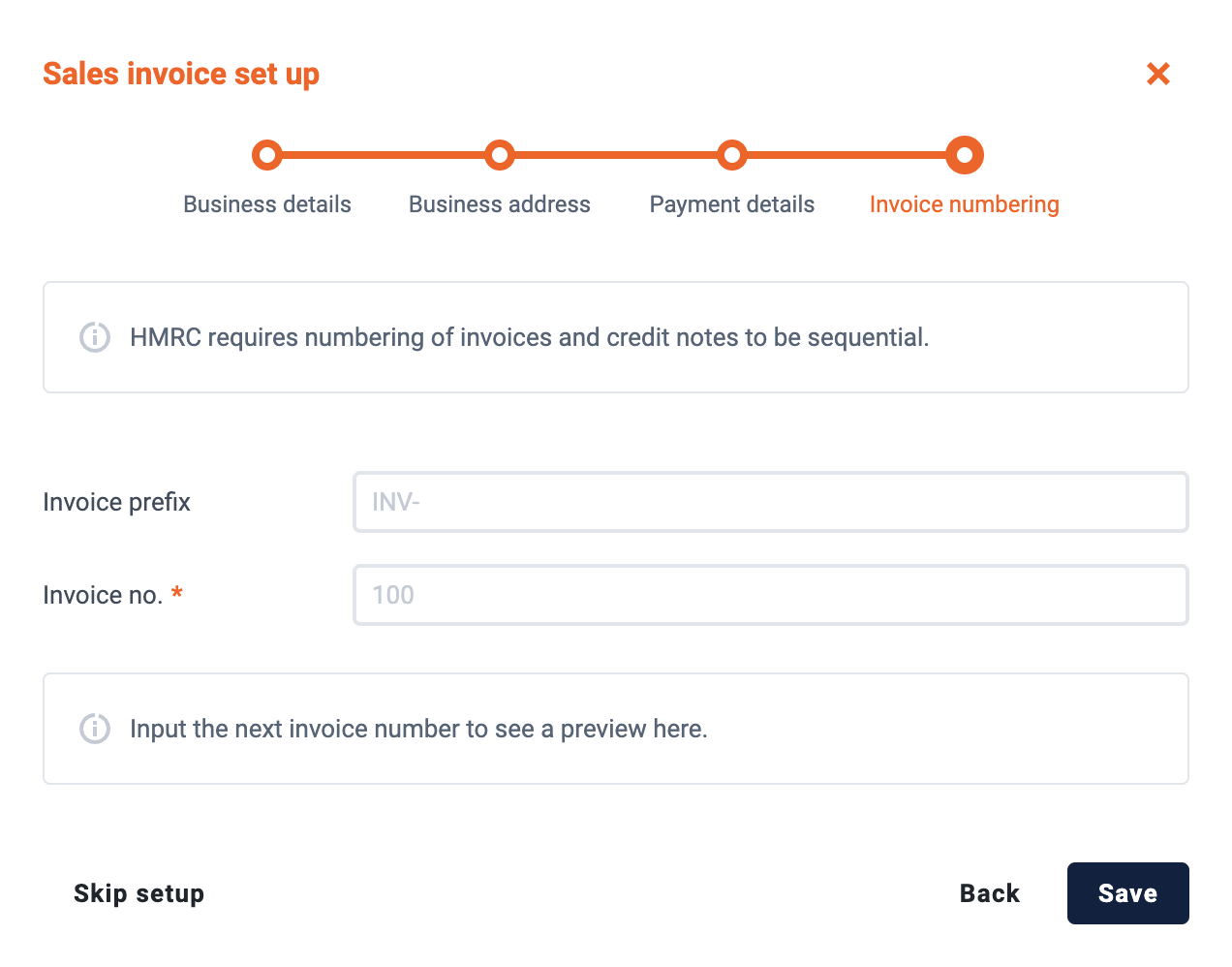Viewport: 1232px width, 967px height.
Task: Click the Payment details step circle
Action: point(732,155)
